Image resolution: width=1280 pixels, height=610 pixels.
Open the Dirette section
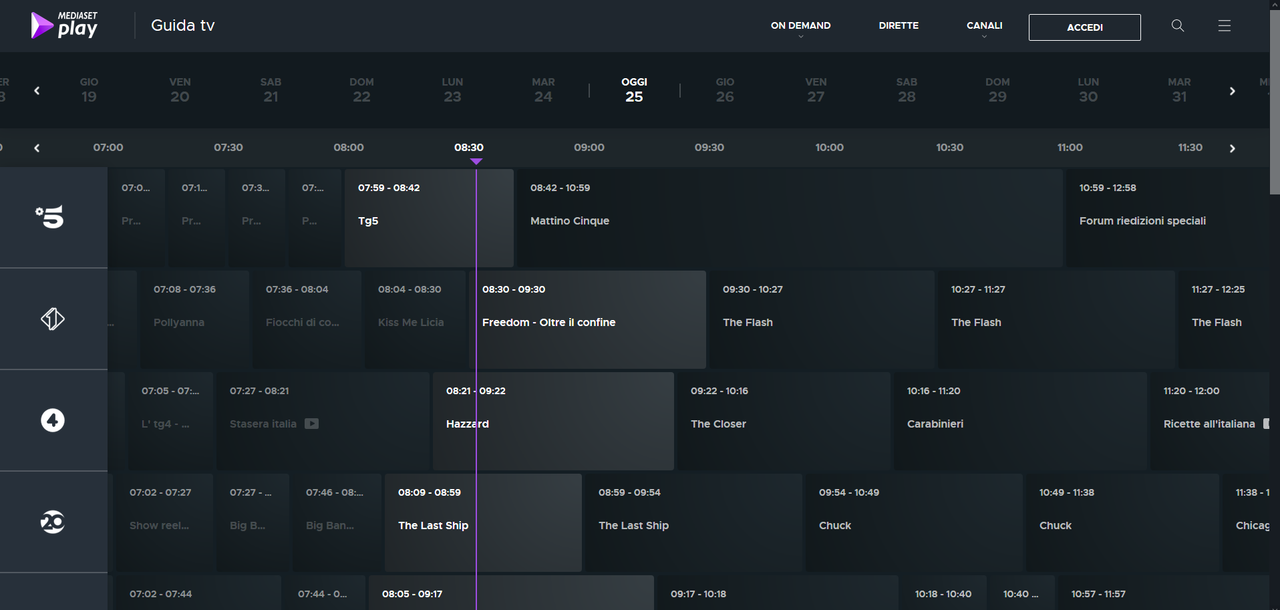[x=898, y=26]
